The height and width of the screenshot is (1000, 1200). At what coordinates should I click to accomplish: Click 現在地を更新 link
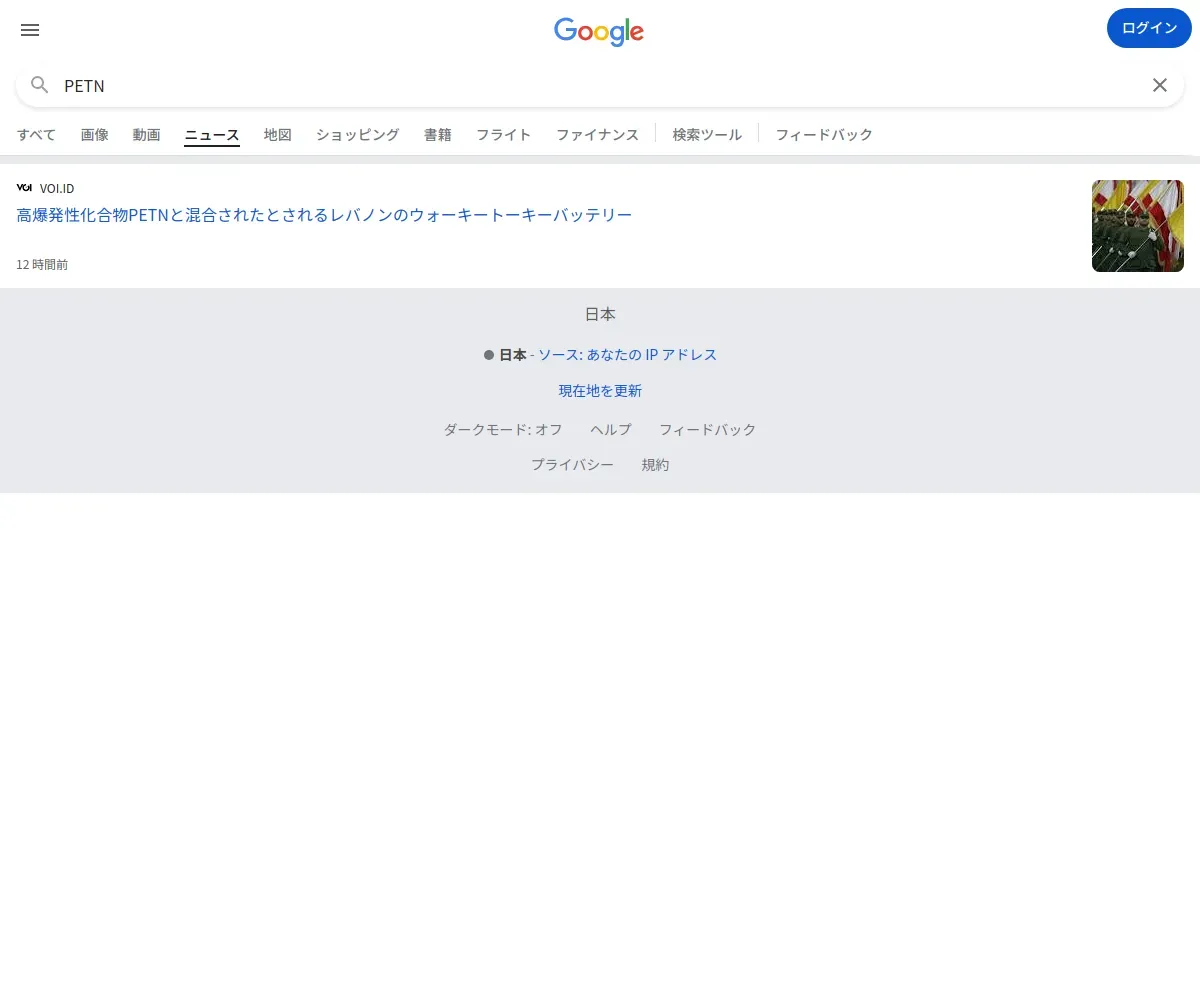600,391
